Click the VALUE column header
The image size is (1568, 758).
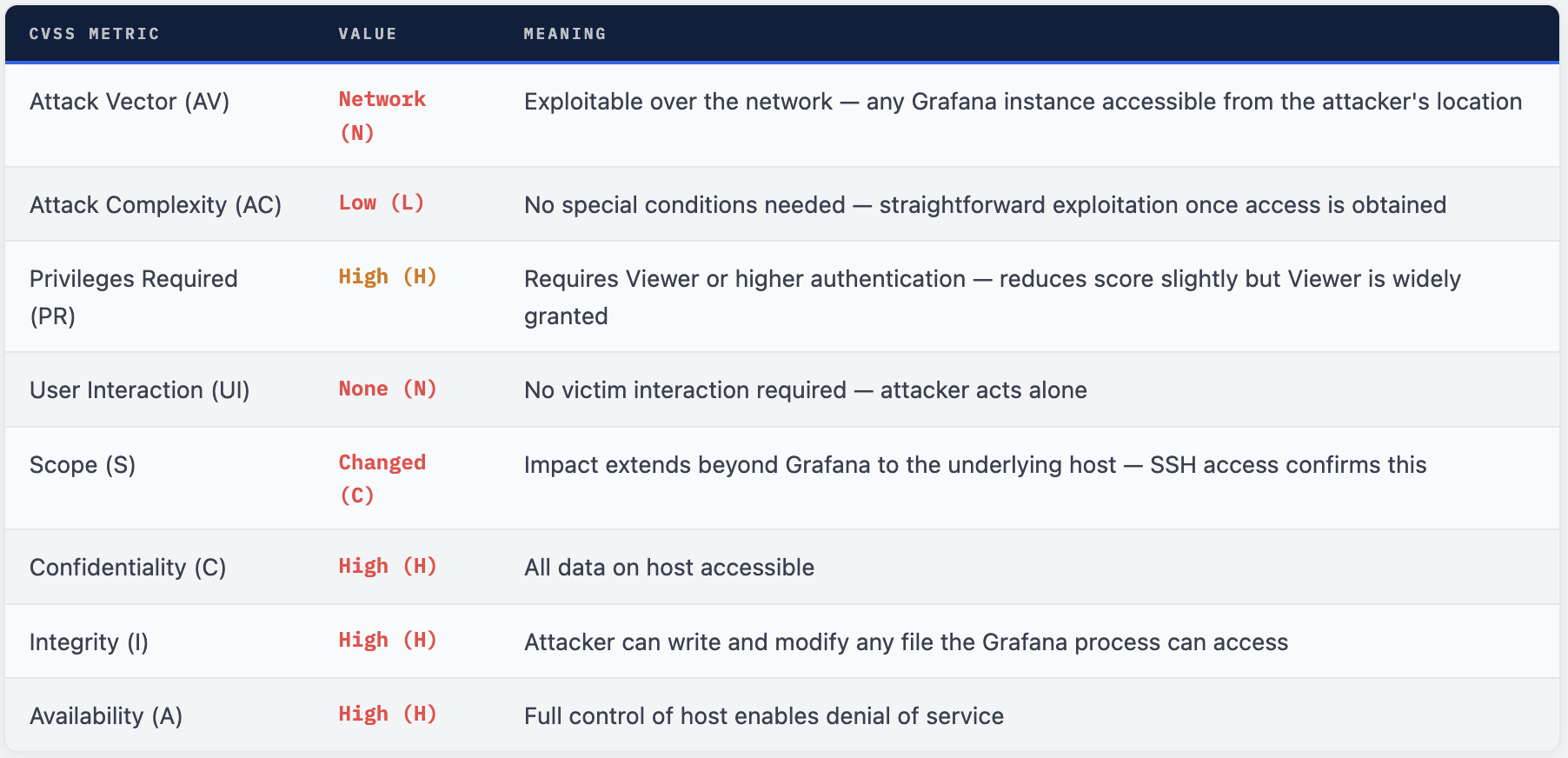[x=367, y=34]
